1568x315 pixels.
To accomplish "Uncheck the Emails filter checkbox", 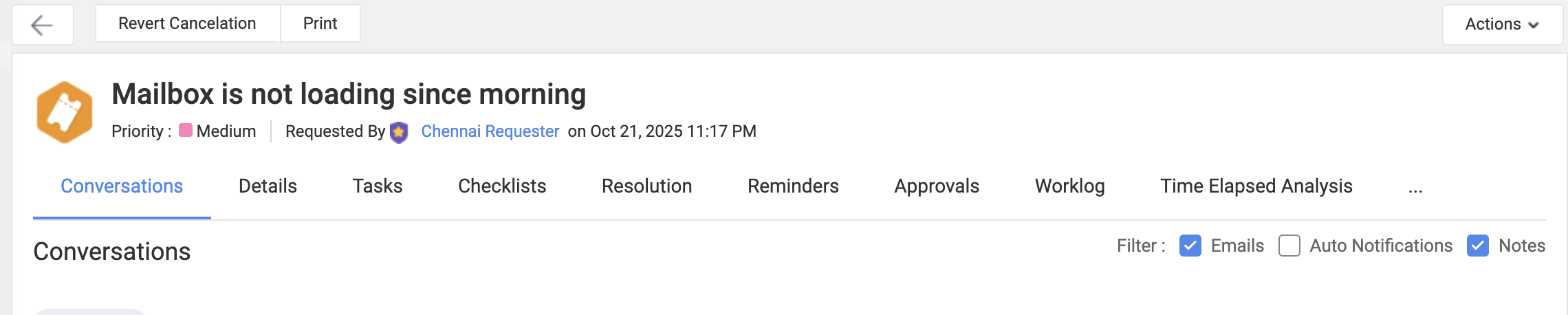I will click(1190, 246).
